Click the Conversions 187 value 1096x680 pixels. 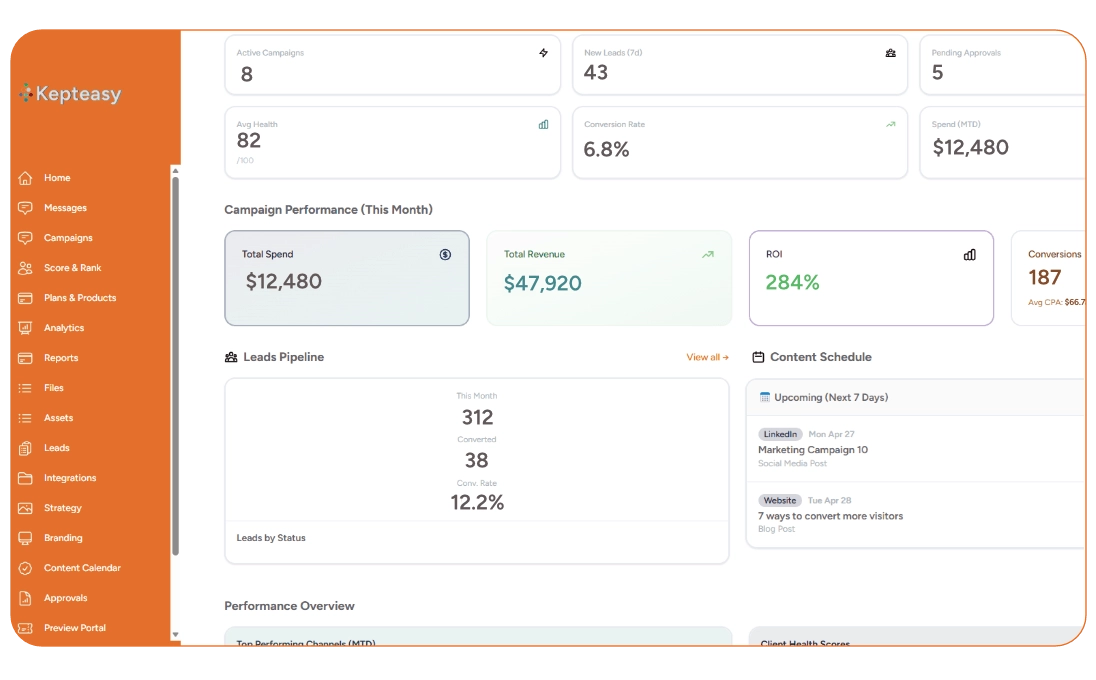1044,278
